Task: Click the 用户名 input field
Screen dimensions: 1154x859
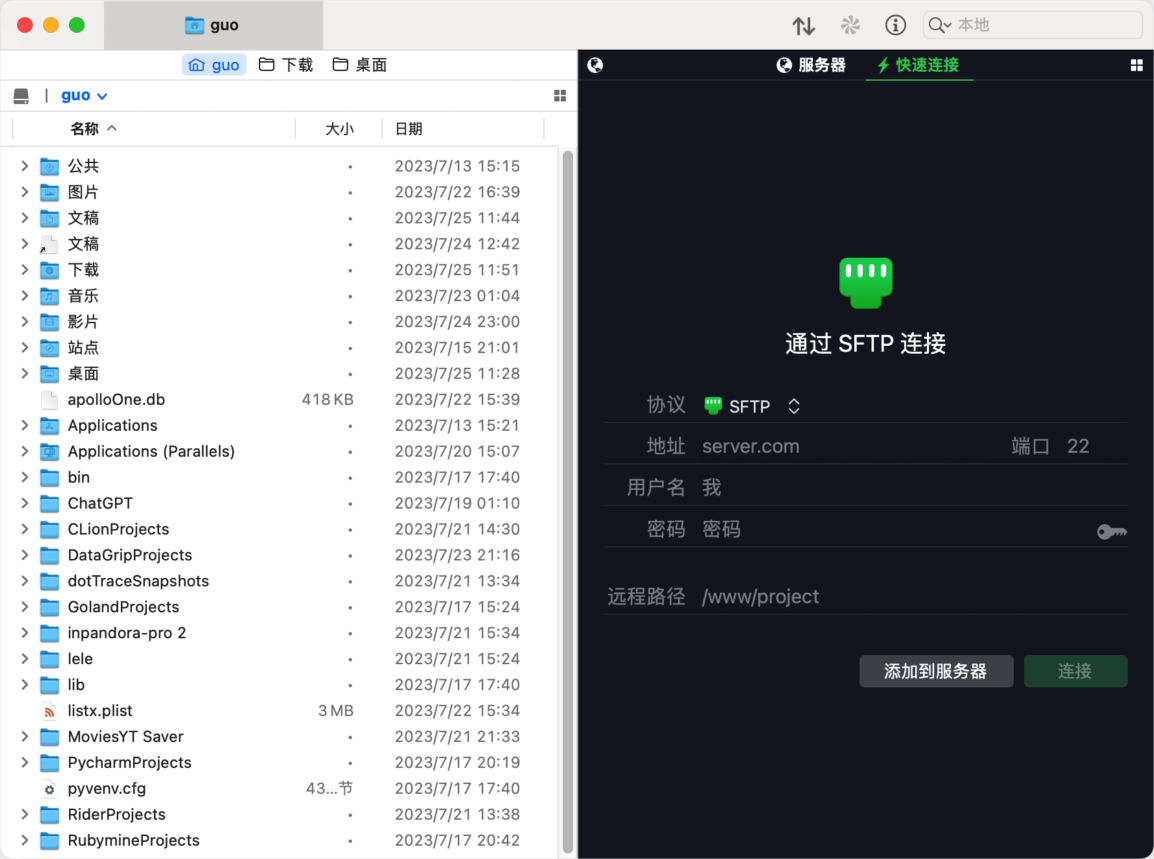Action: pyautogui.click(x=913, y=487)
